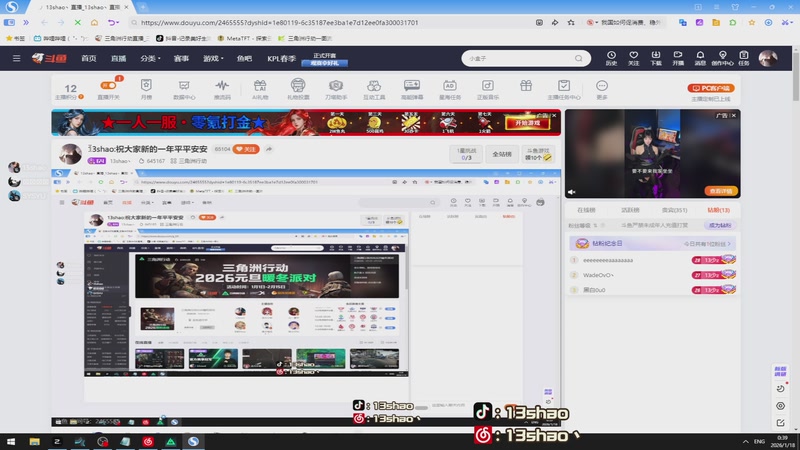Click 查看详情 on video ad
This screenshot has height=450, width=800.
tap(721, 191)
